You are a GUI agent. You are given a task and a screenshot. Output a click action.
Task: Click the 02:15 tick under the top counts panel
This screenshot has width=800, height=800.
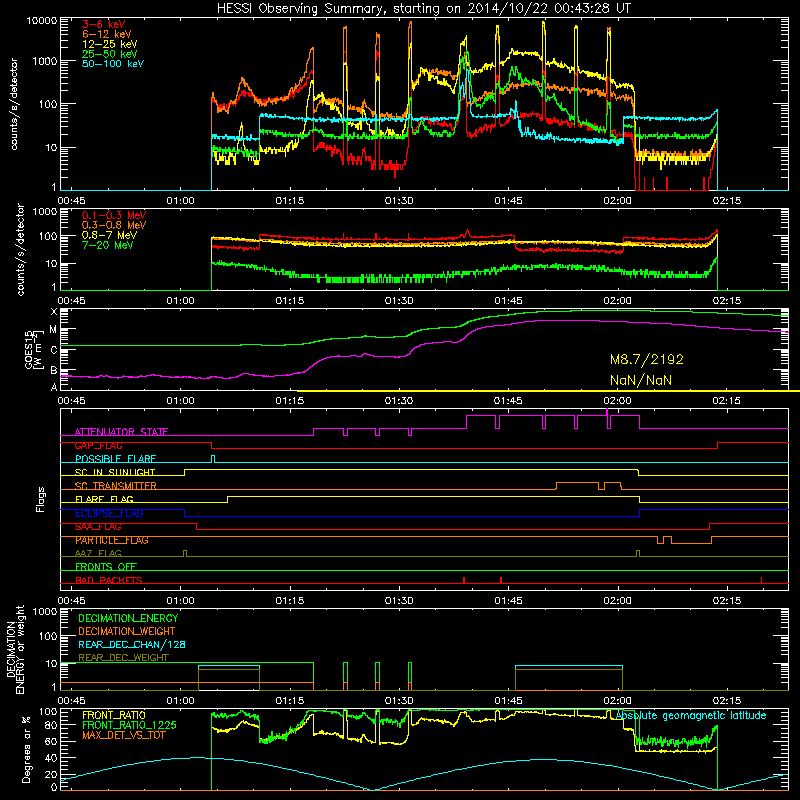[x=727, y=201]
